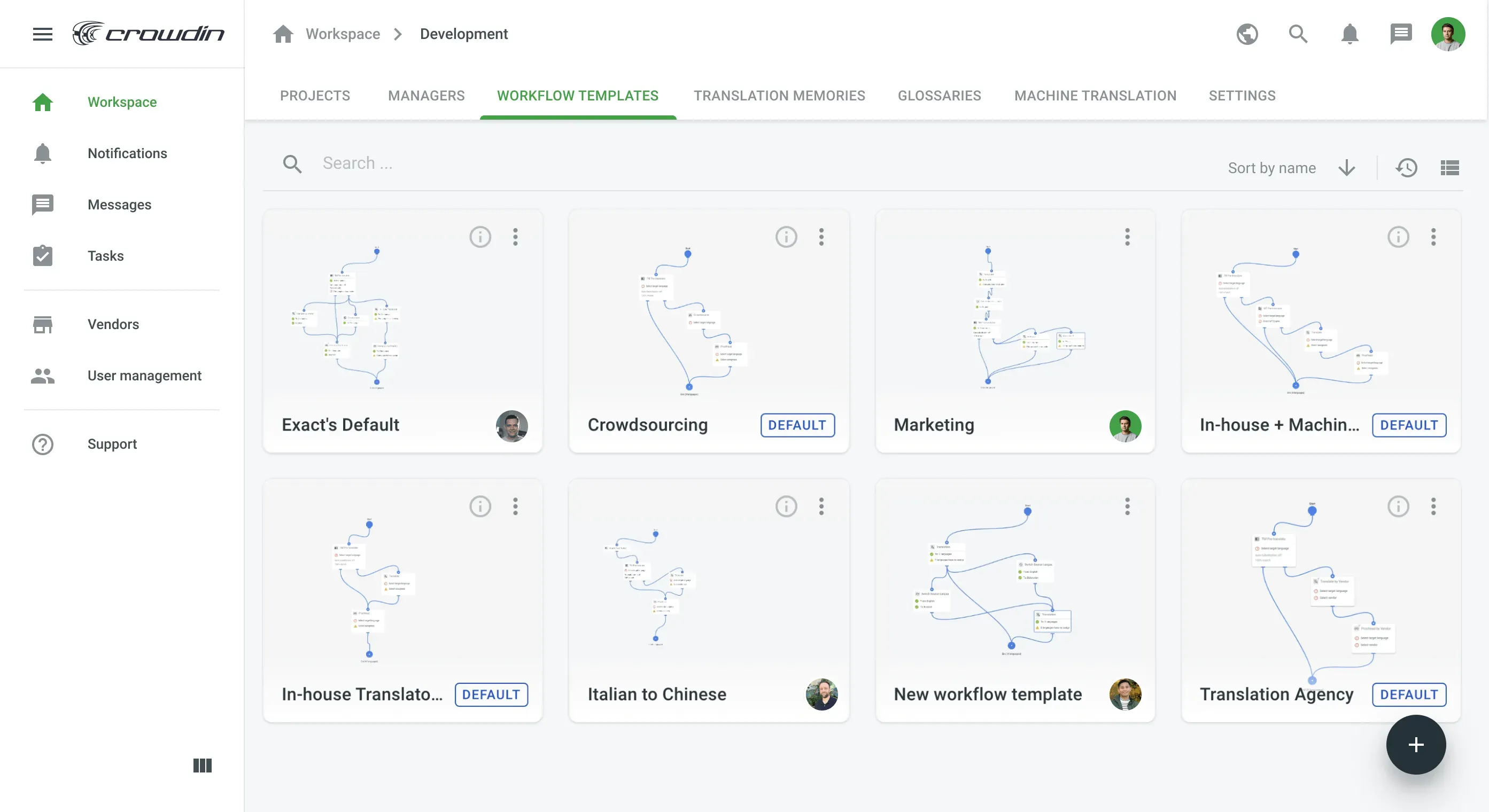Open the hamburger menu next to Crowdin logo

(x=42, y=34)
